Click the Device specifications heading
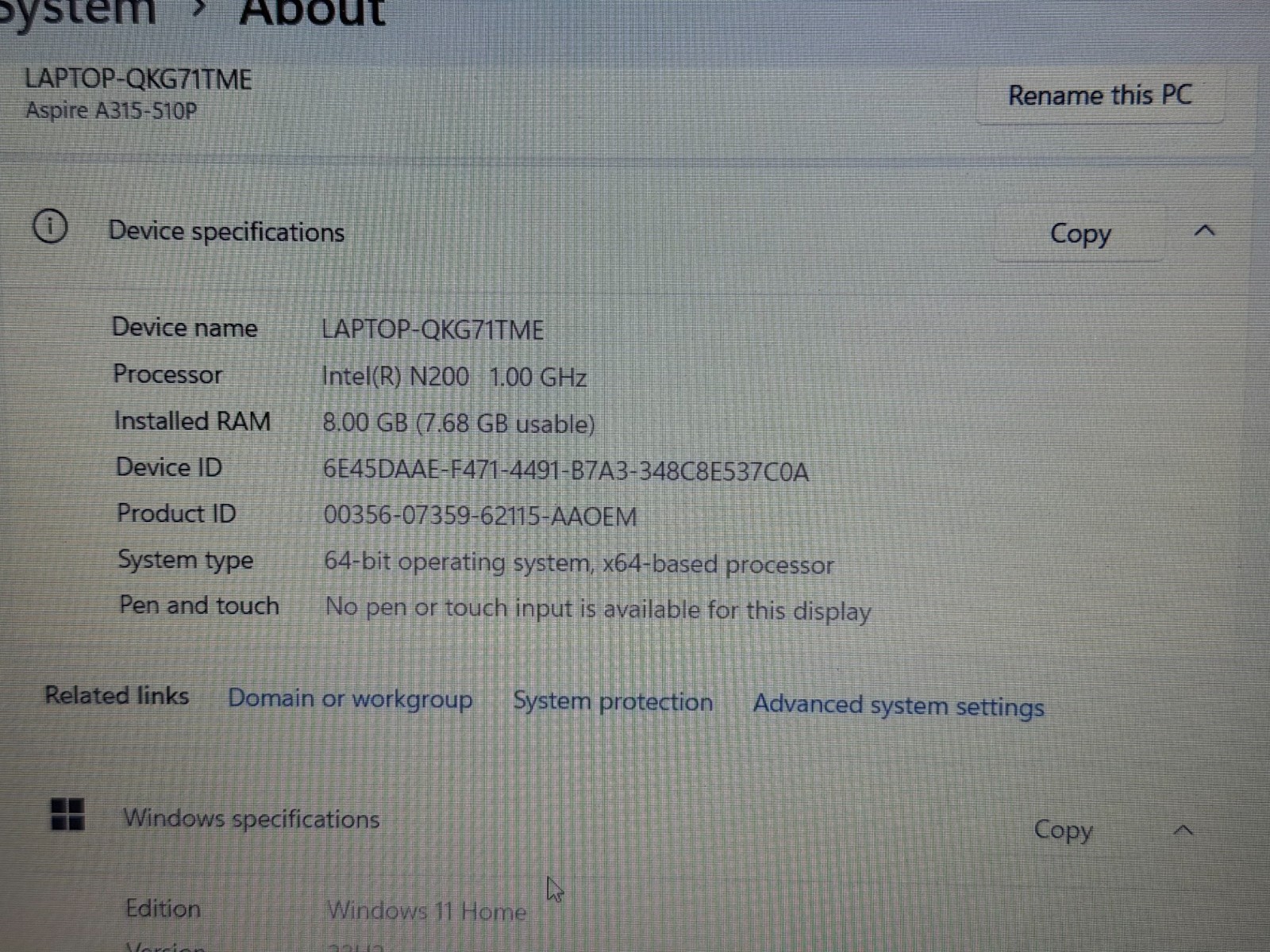1270x952 pixels. [x=226, y=232]
